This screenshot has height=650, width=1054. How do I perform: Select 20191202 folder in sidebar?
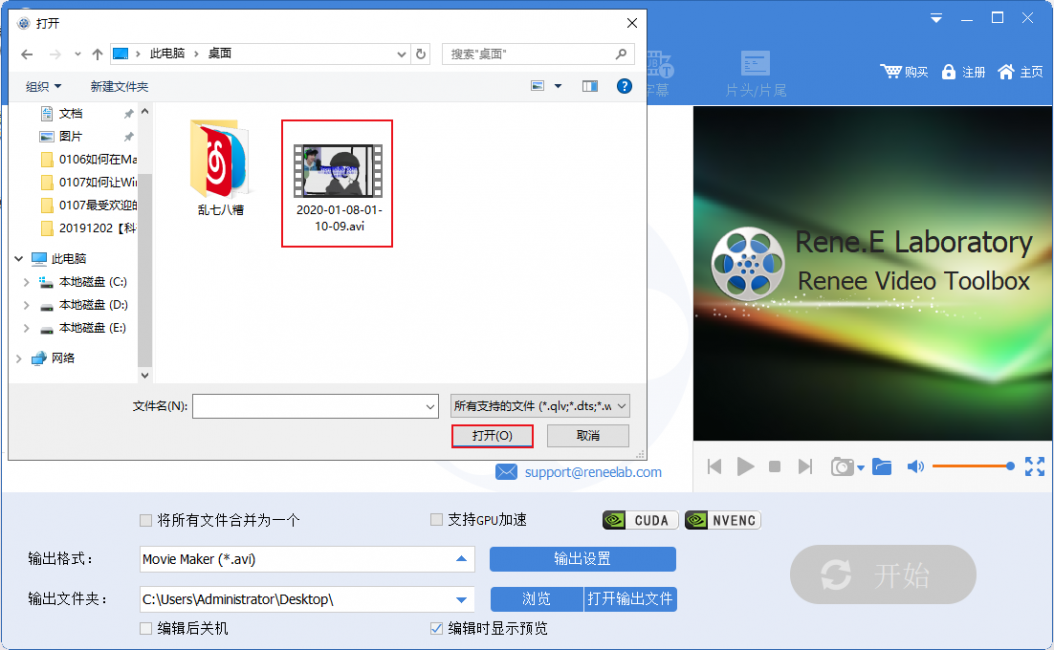click(88, 228)
